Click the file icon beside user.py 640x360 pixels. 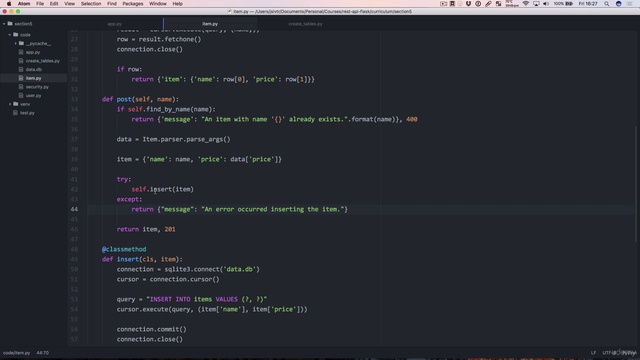point(21,96)
